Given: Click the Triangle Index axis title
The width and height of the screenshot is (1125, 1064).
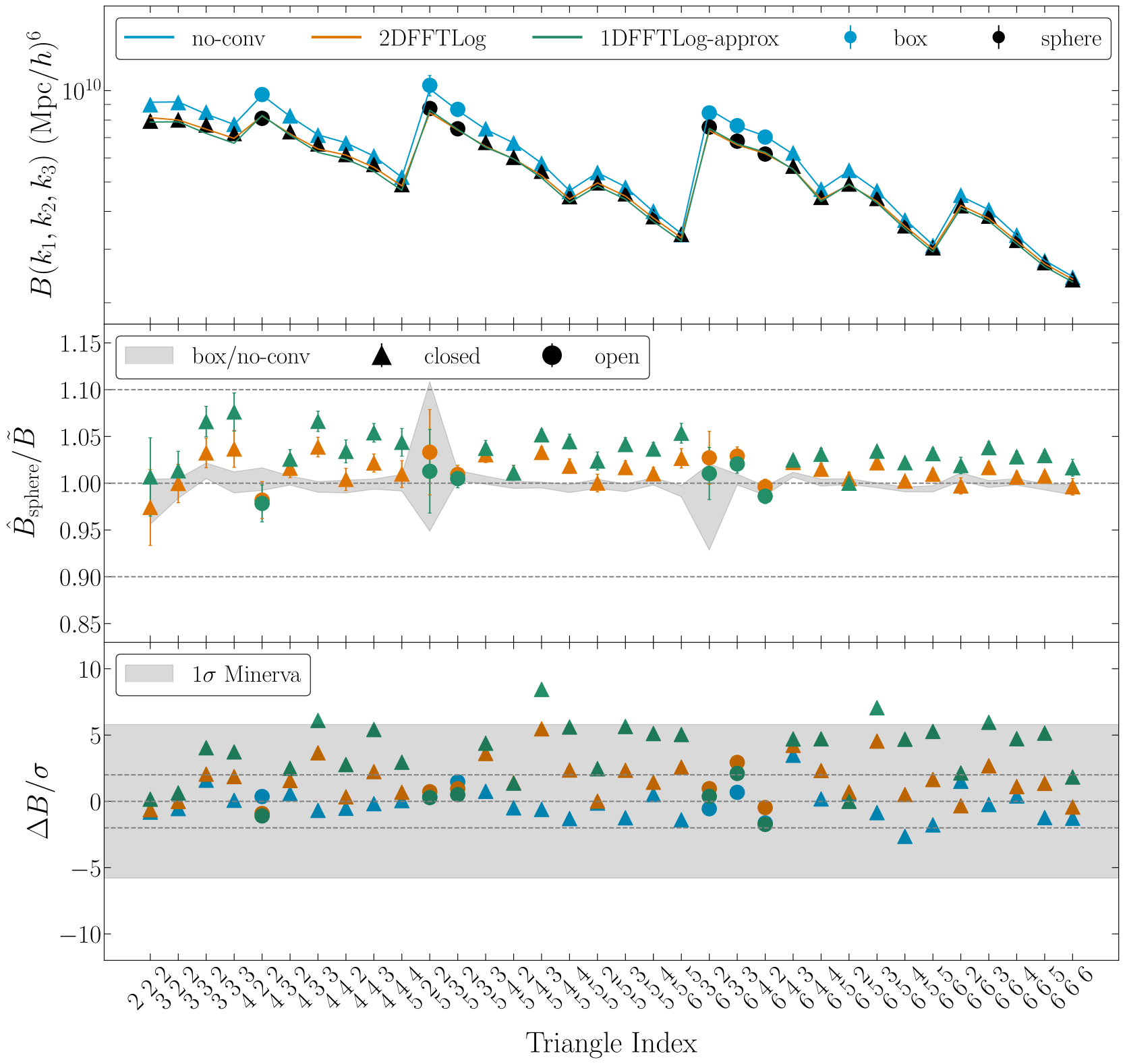Looking at the screenshot, I should (x=611, y=1042).
